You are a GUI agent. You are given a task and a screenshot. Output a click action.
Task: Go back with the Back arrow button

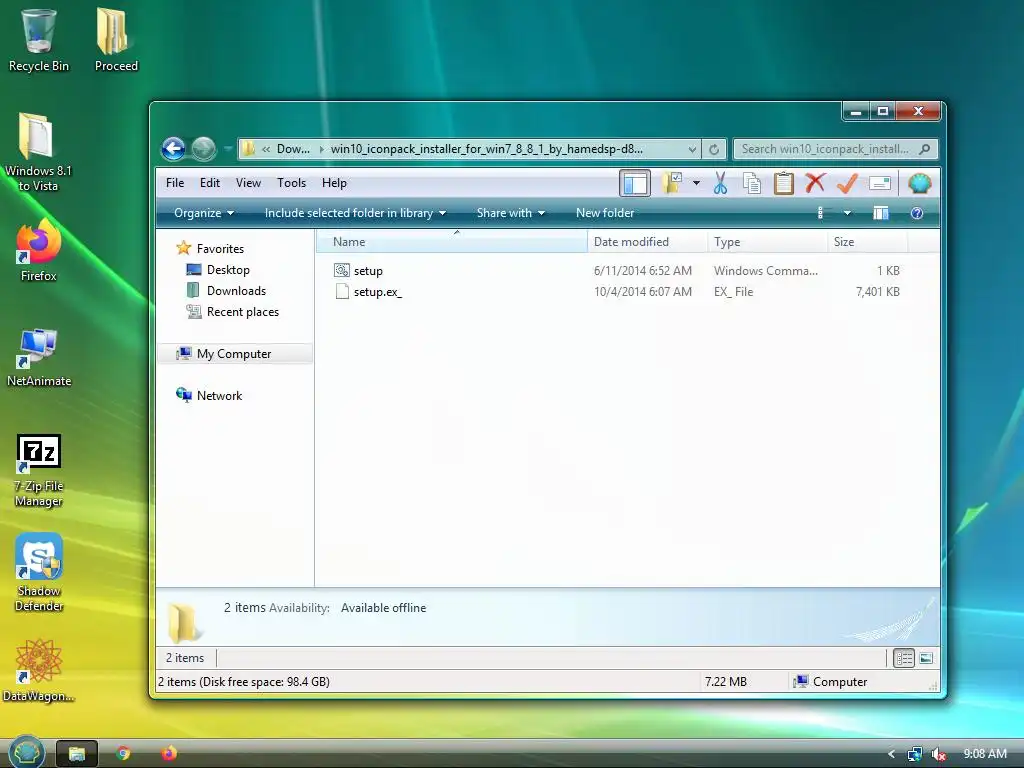(173, 149)
